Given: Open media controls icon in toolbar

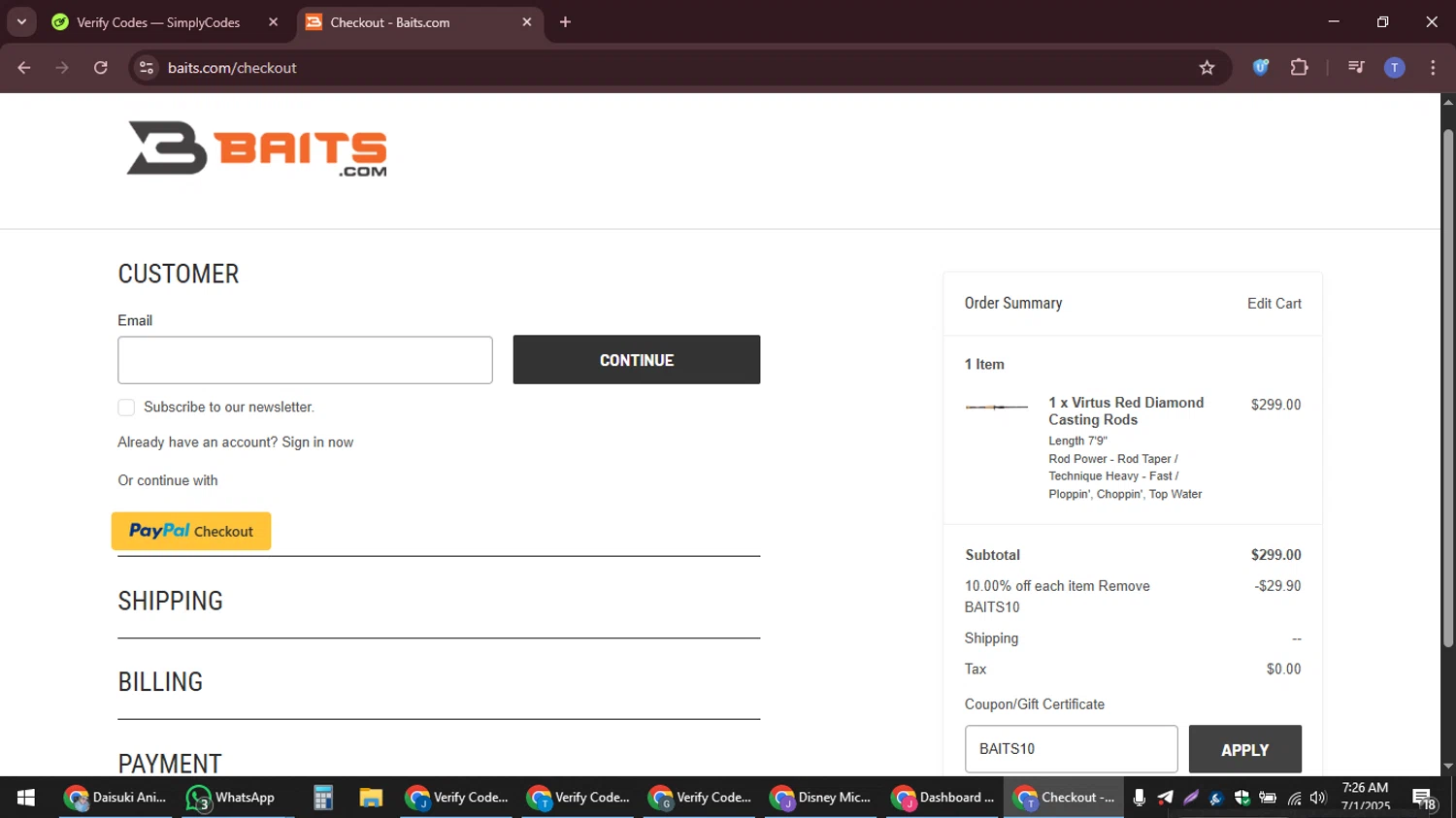Looking at the screenshot, I should tap(1356, 68).
